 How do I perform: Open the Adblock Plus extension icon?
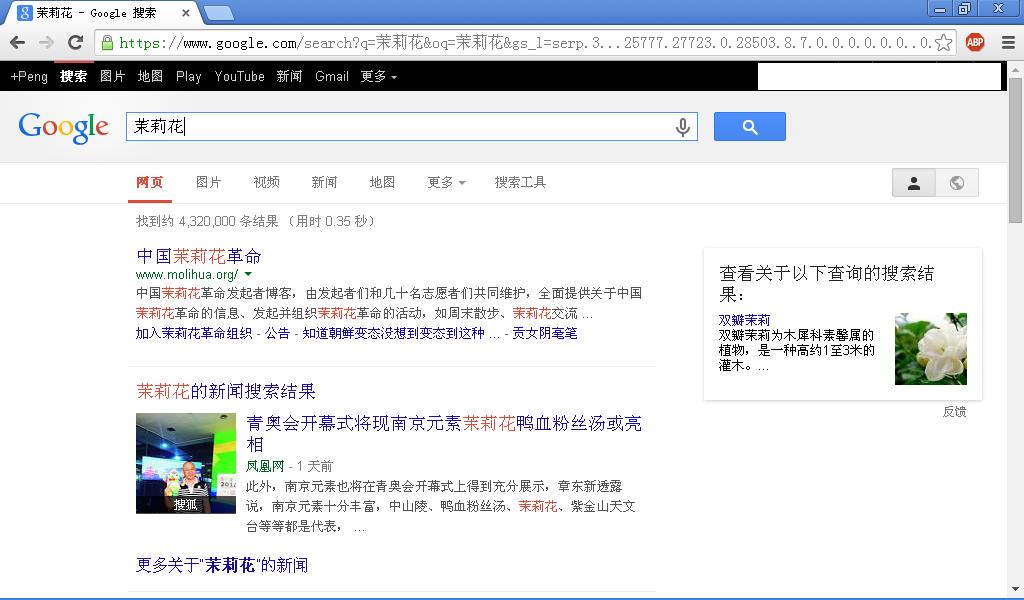click(x=975, y=43)
